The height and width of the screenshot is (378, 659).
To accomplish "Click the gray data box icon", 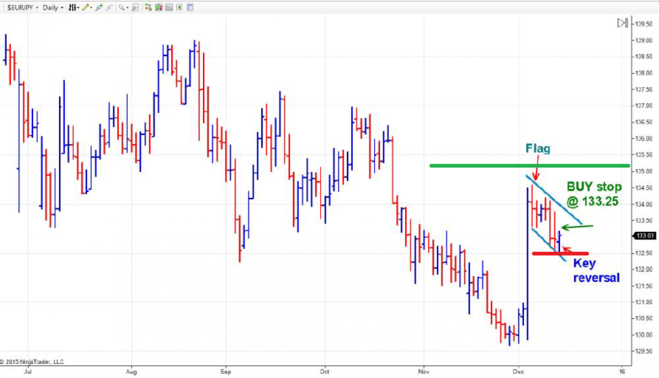I will [x=169, y=8].
